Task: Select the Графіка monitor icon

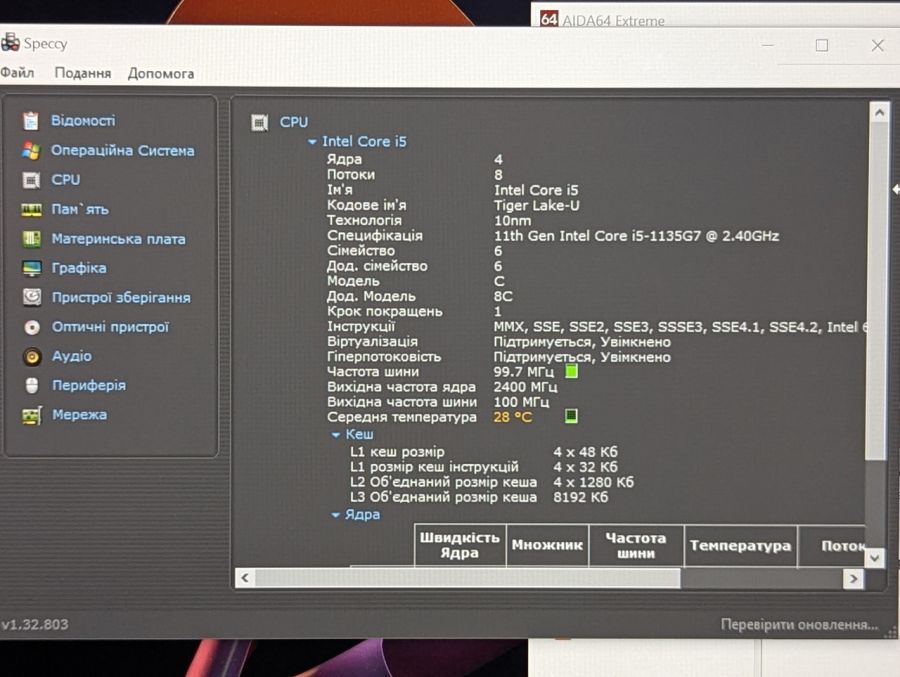Action: click(x=32, y=268)
